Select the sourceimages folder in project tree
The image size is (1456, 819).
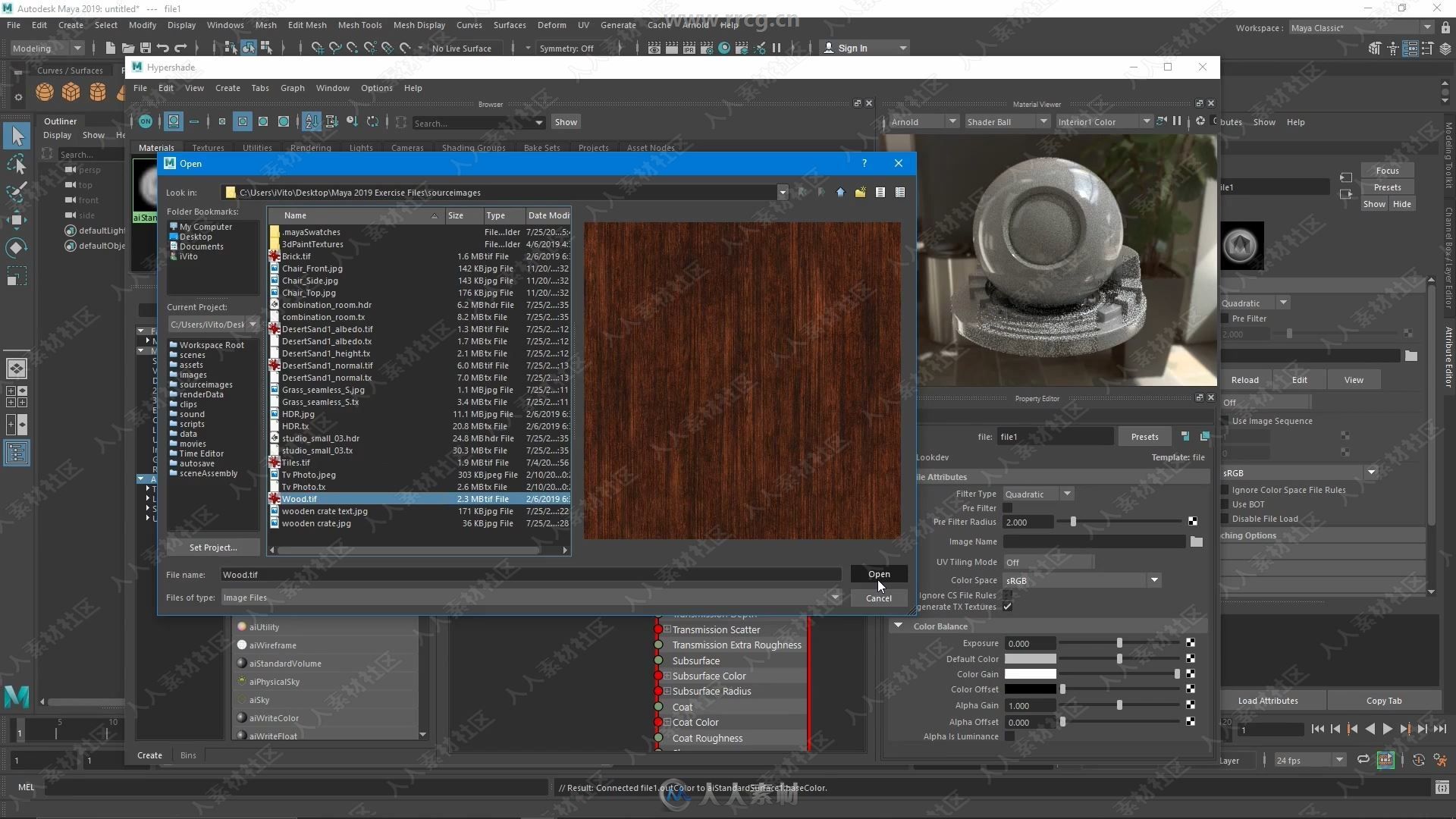tap(206, 384)
